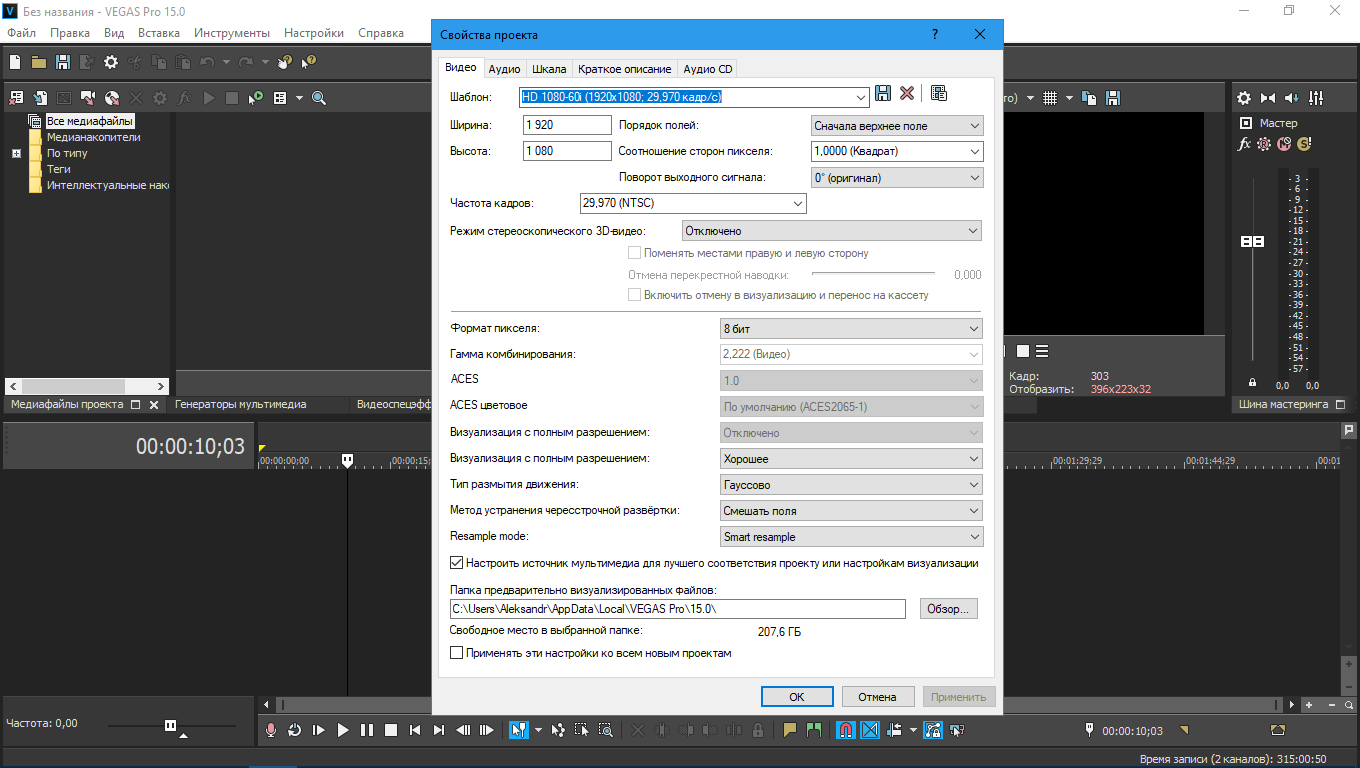Screen dimensions: 1360x768
Task: Click the interactive tutorials hand icon
Action: click(284, 62)
